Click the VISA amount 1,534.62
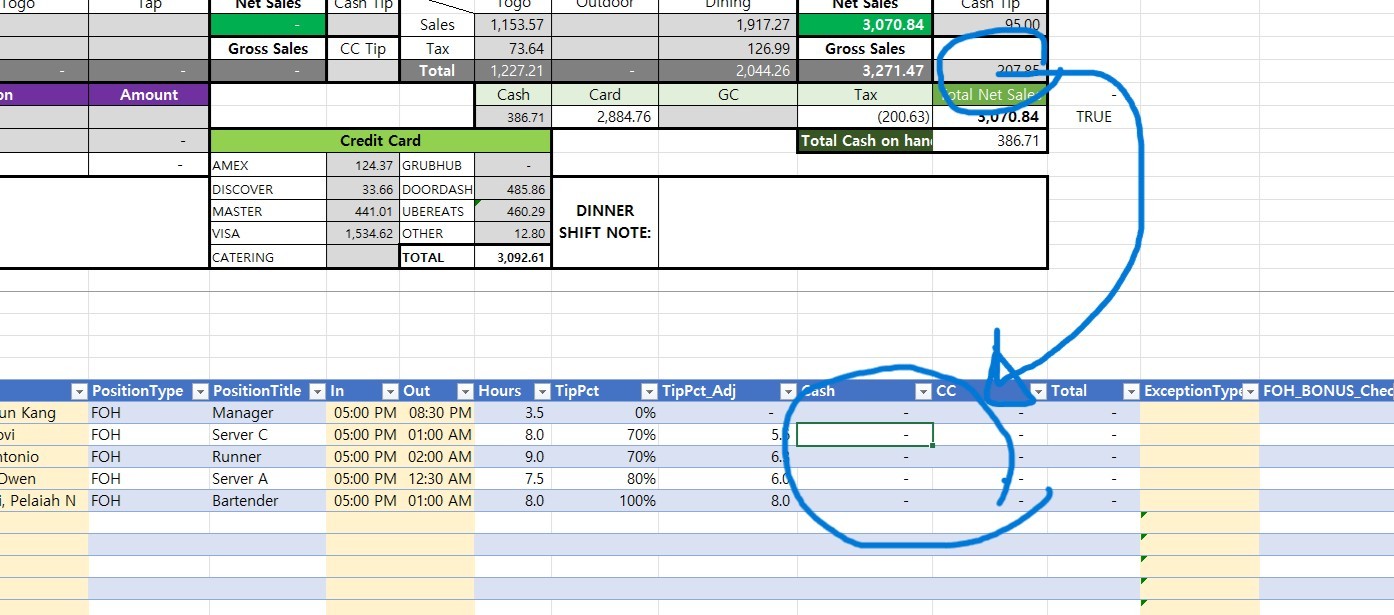 [x=363, y=234]
